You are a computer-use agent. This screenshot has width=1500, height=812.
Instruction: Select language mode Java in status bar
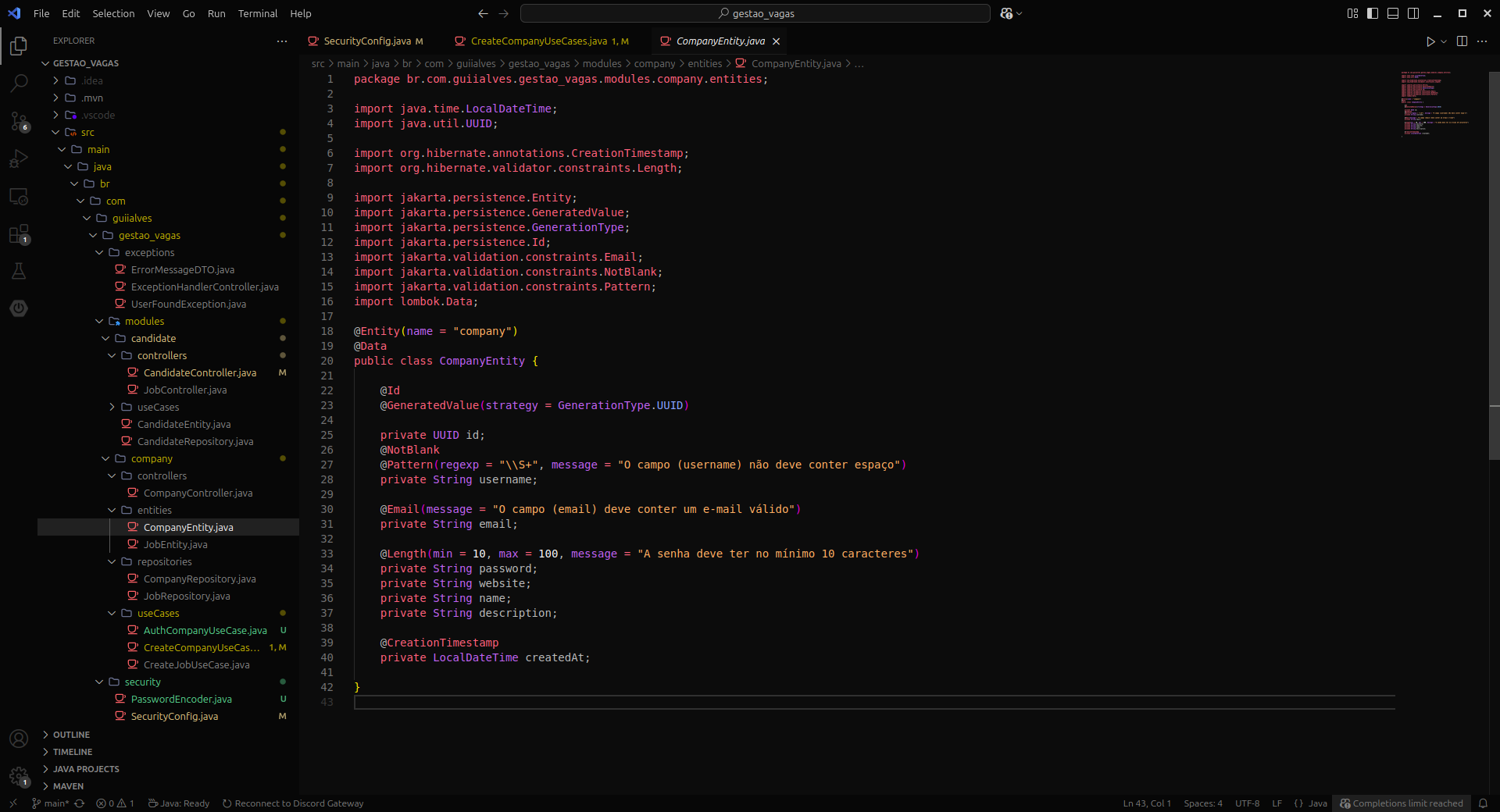point(1318,803)
